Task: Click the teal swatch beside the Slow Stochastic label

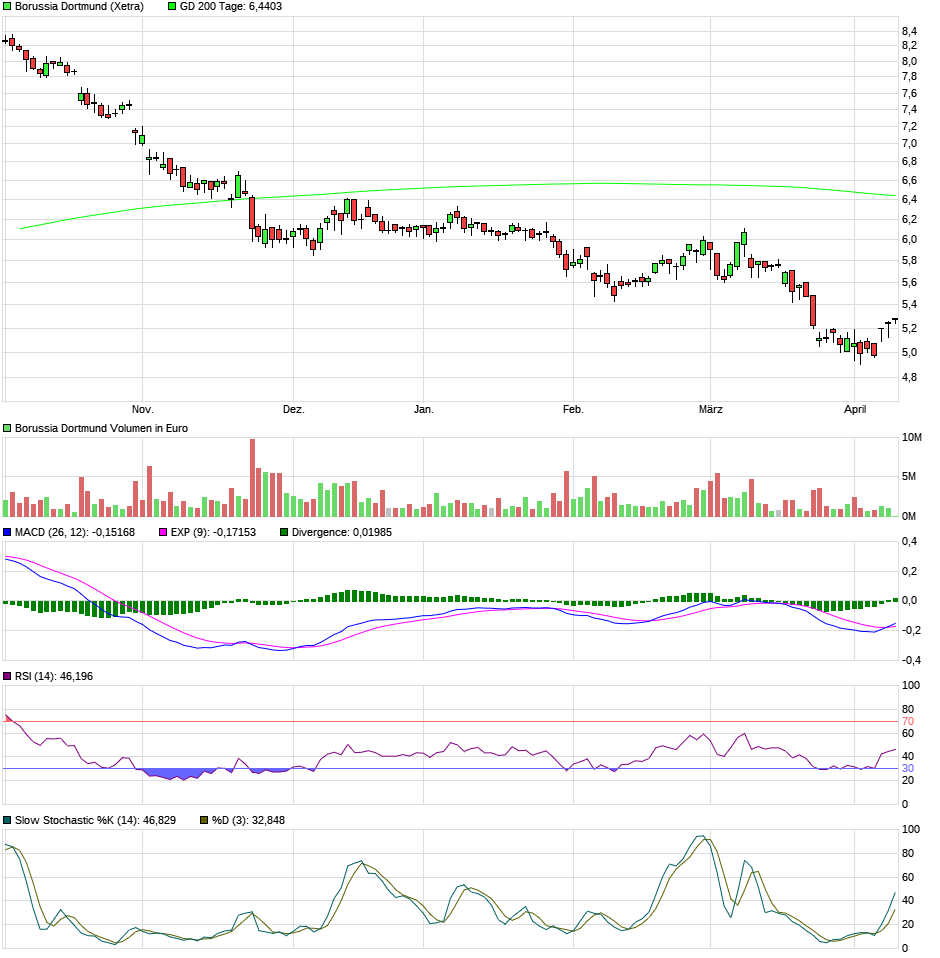Action: click(x=7, y=821)
